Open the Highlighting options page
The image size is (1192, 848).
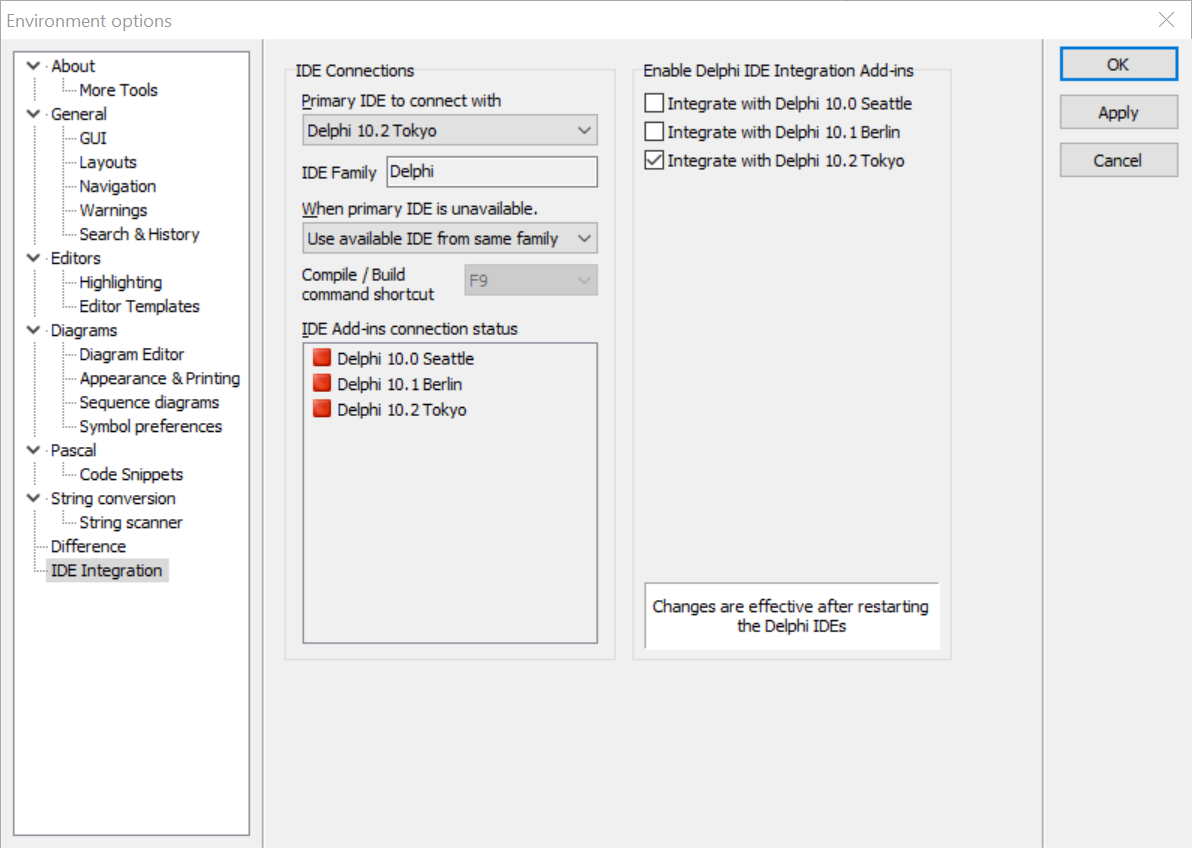click(x=120, y=282)
